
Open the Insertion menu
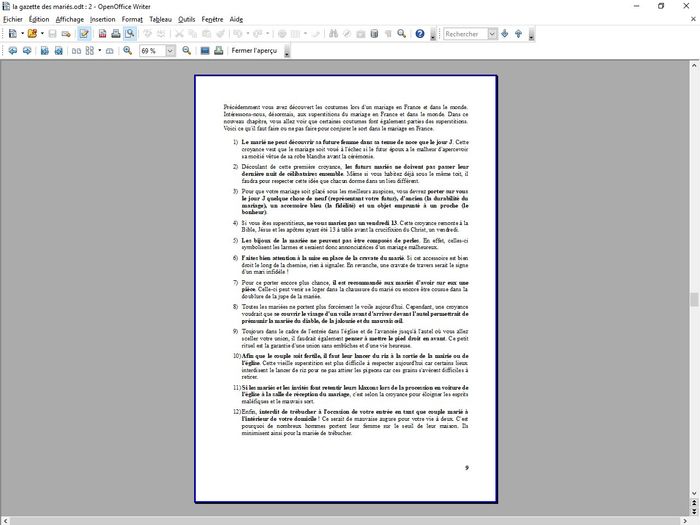click(x=103, y=19)
